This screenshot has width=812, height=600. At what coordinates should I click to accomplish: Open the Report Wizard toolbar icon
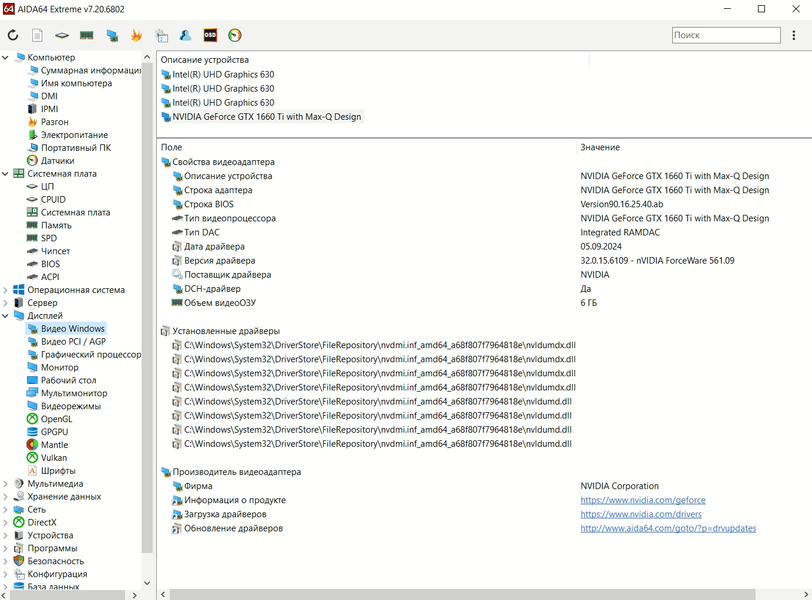coord(162,35)
